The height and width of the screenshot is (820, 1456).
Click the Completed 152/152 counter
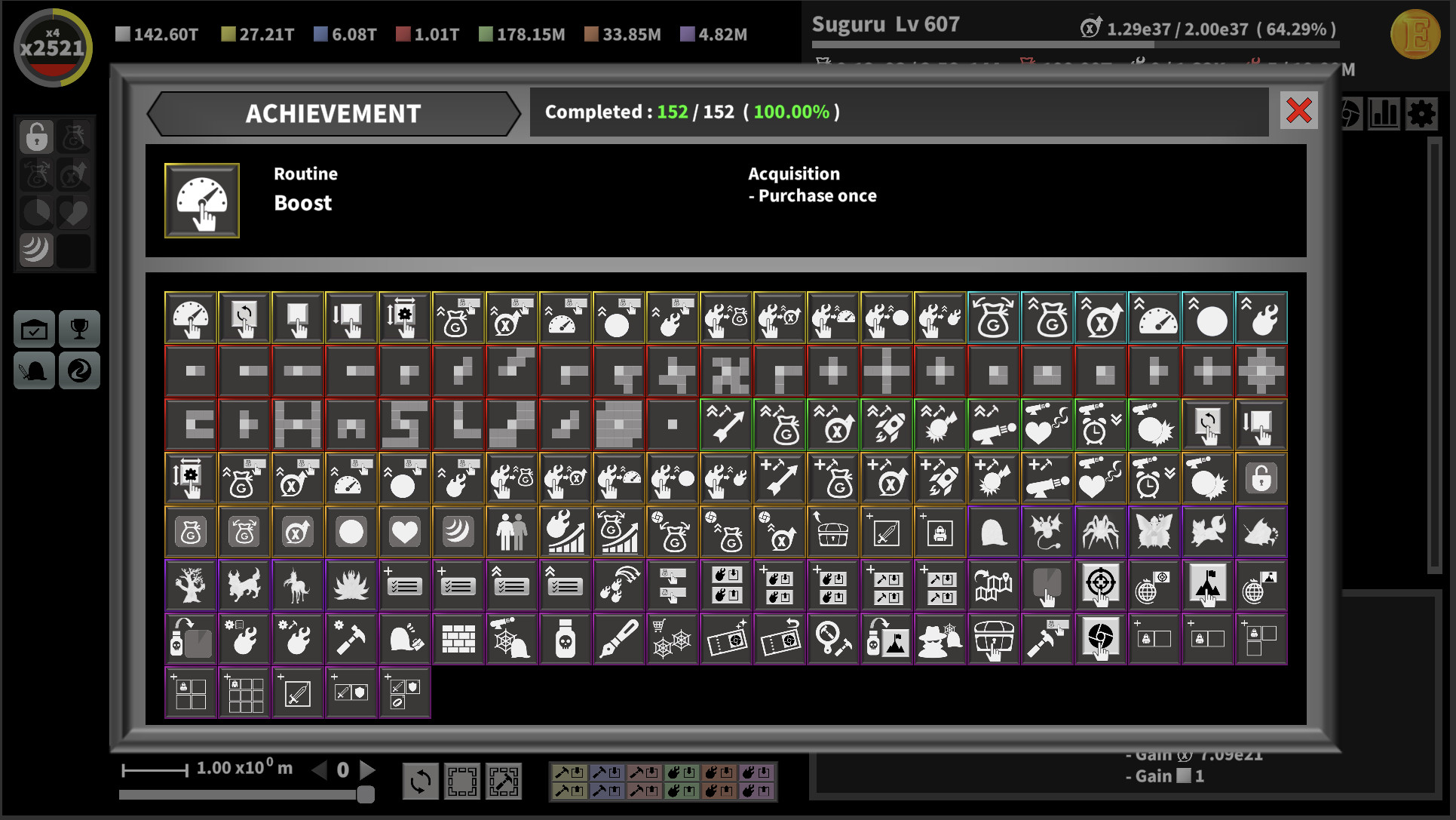coord(692,112)
